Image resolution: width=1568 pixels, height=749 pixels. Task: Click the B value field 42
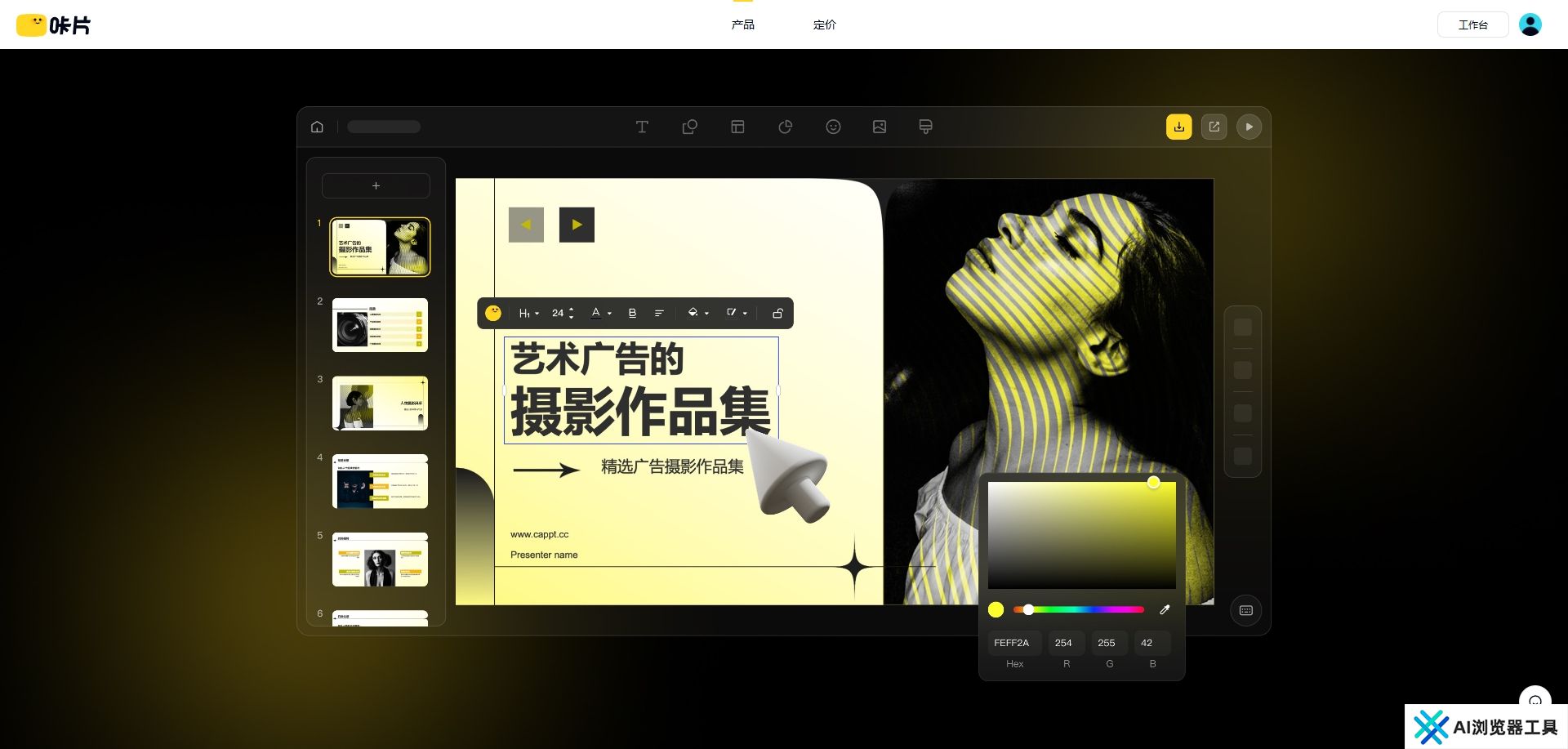[x=1152, y=643]
